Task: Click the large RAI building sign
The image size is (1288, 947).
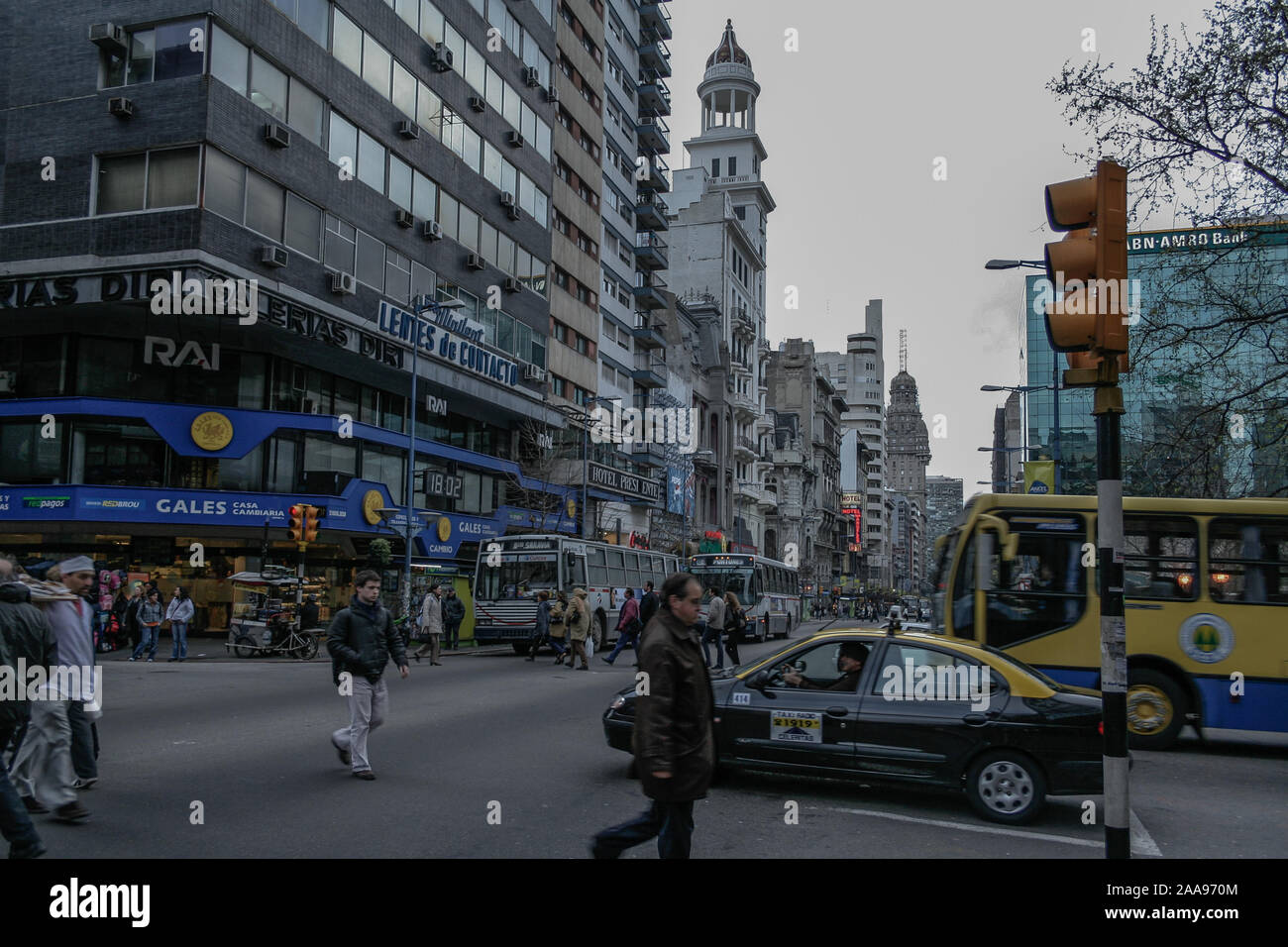Action: (x=181, y=353)
